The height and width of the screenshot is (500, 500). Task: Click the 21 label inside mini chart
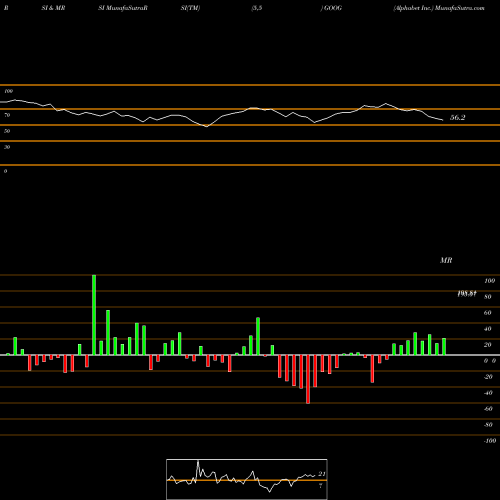click(322, 474)
